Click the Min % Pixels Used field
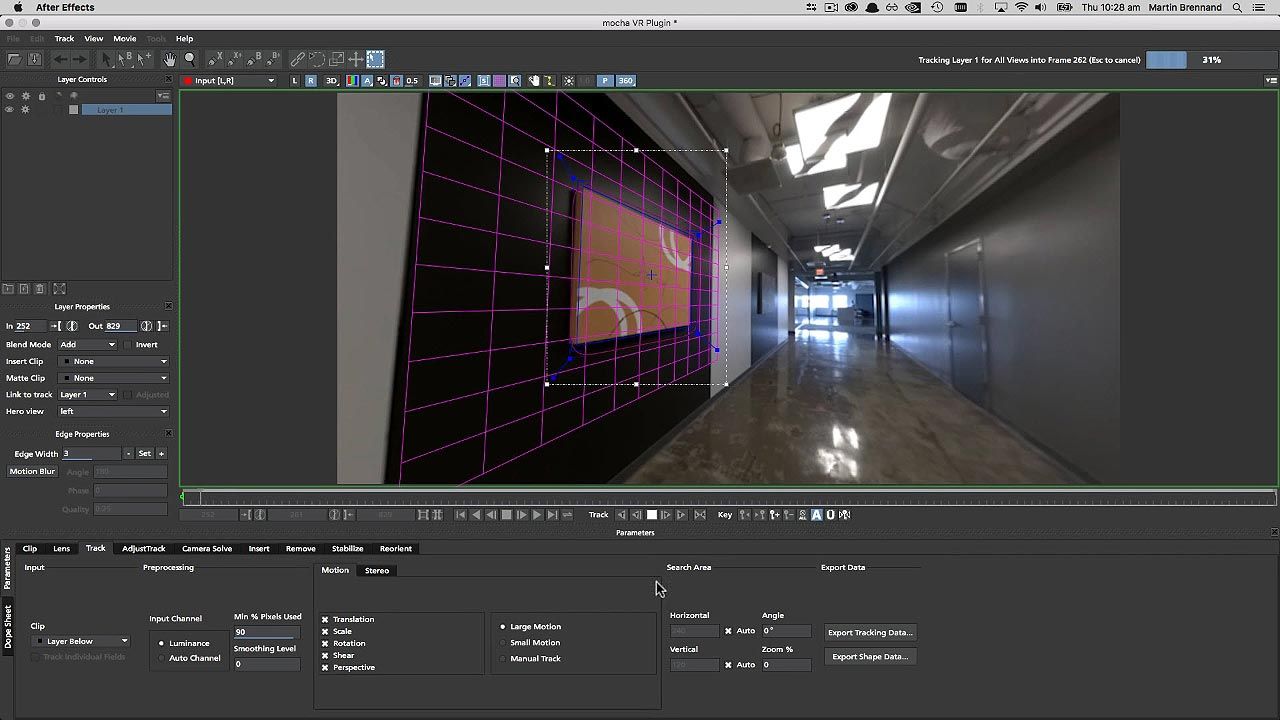The height and width of the screenshot is (720, 1280). (266, 632)
